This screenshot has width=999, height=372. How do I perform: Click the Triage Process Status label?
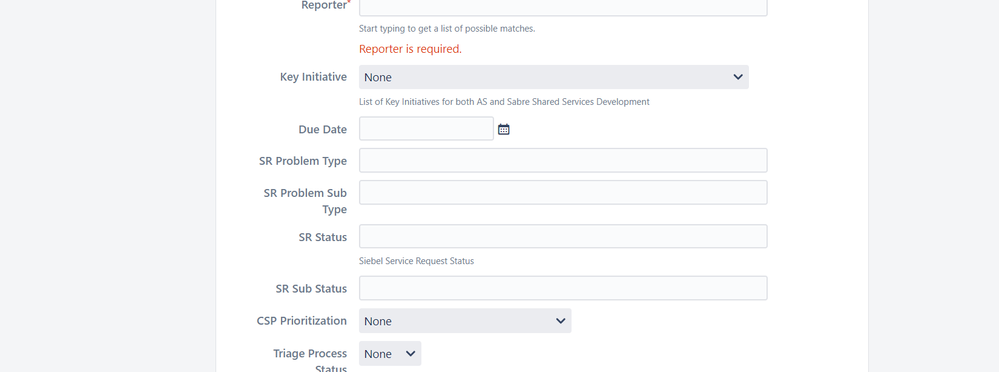click(310, 361)
